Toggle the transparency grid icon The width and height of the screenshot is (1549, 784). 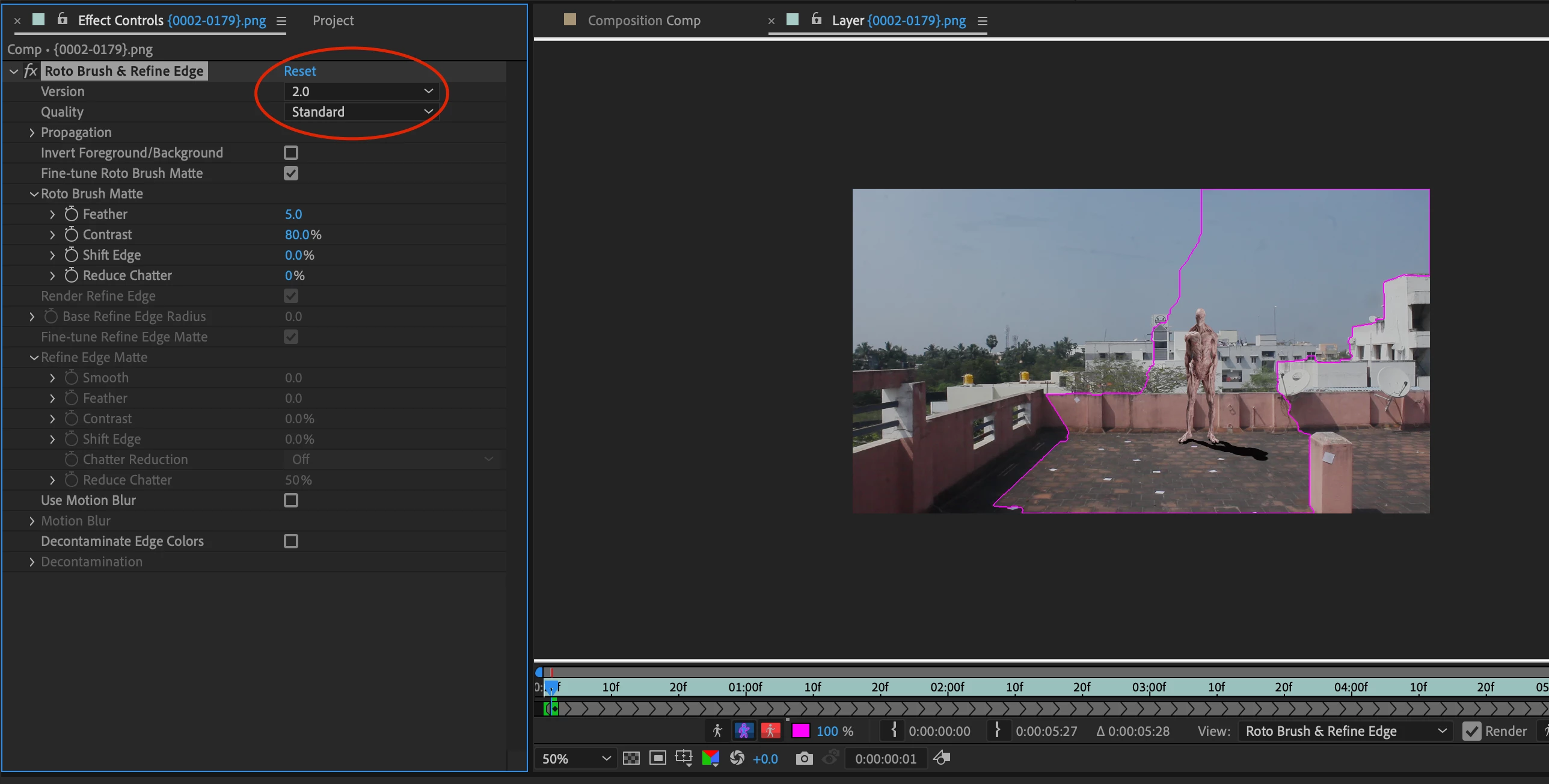[631, 758]
